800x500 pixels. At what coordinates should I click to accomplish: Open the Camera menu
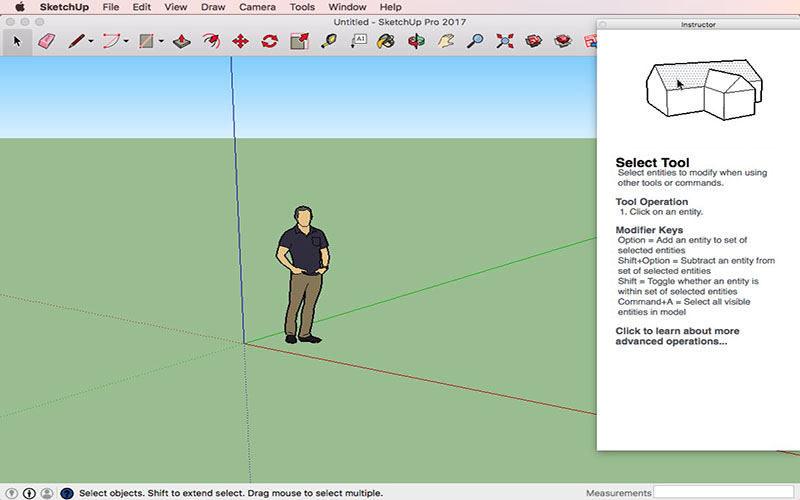click(258, 7)
